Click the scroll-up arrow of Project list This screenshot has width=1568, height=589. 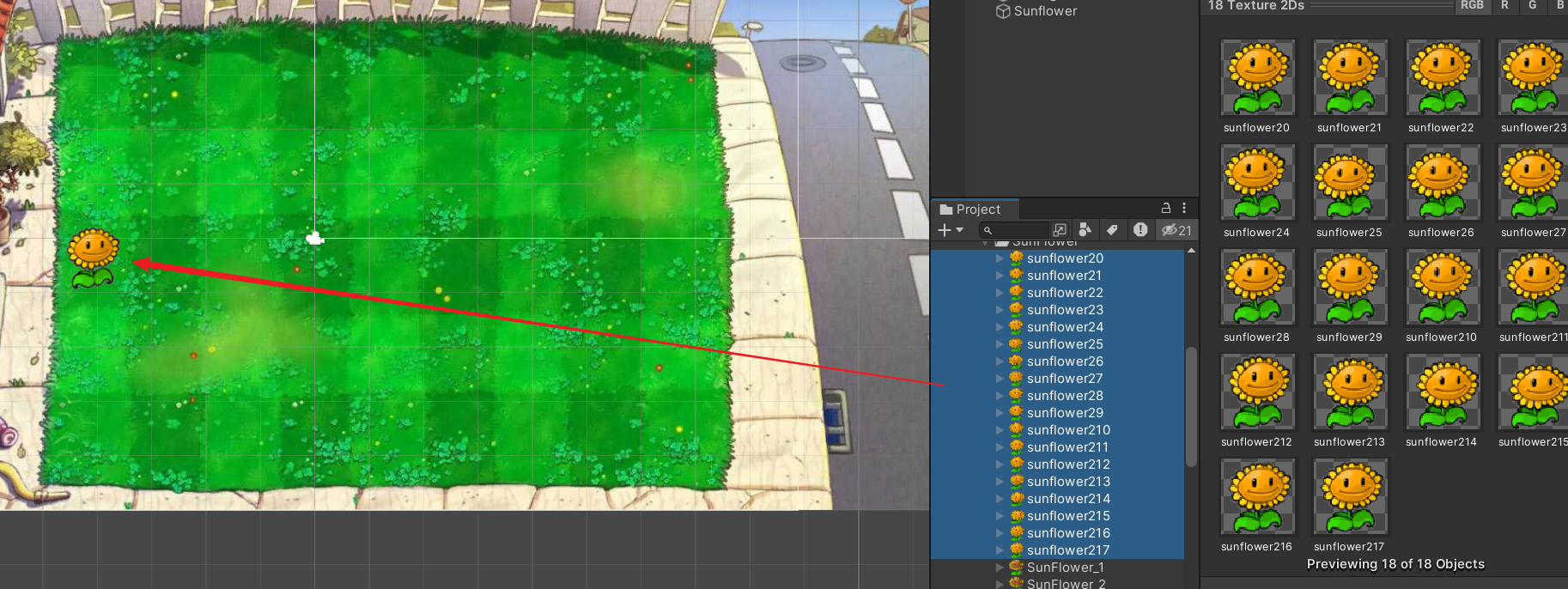pyautogui.click(x=1191, y=251)
